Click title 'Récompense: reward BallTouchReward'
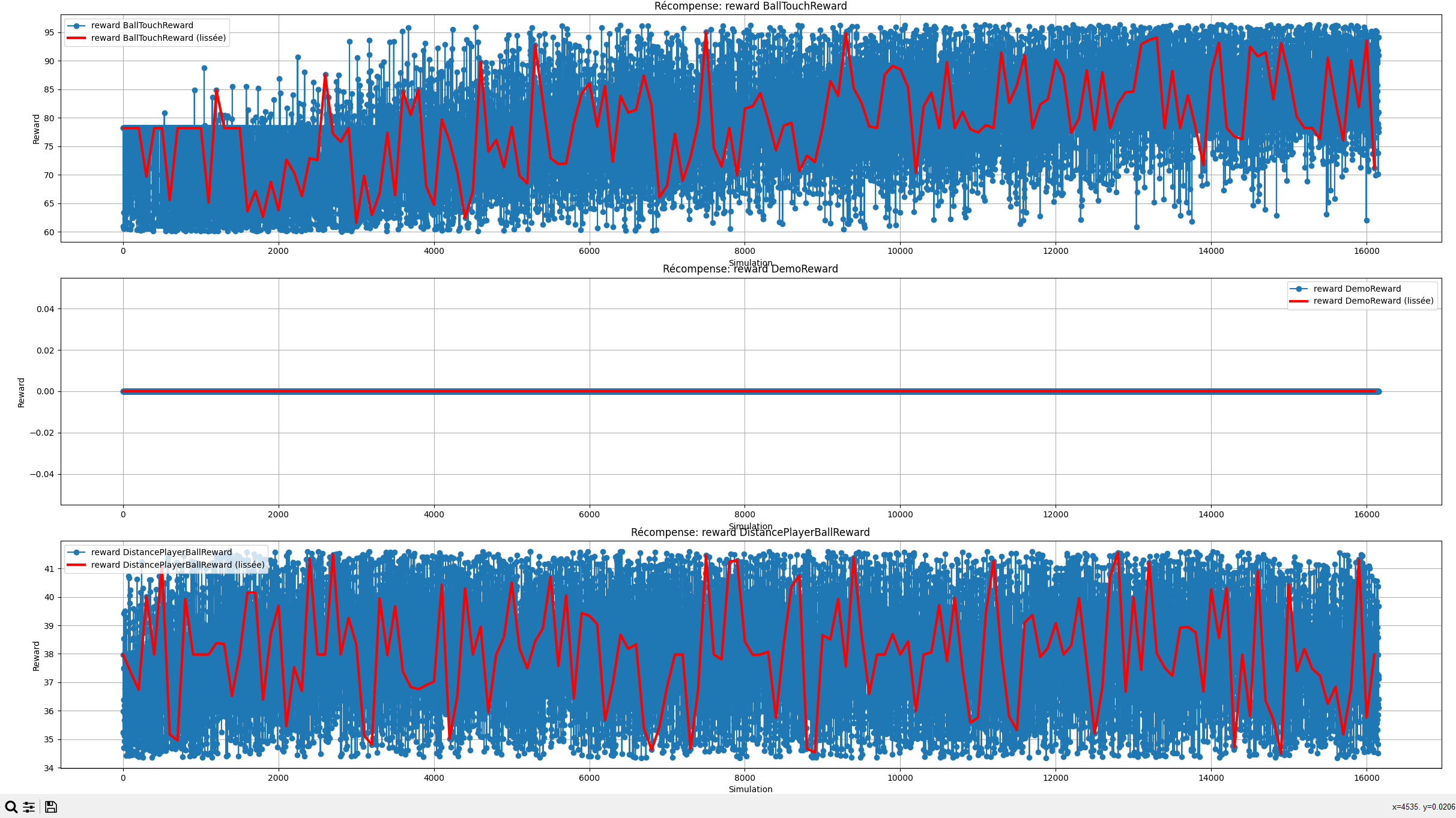Viewport: 1456px width, 818px height. [750, 6]
